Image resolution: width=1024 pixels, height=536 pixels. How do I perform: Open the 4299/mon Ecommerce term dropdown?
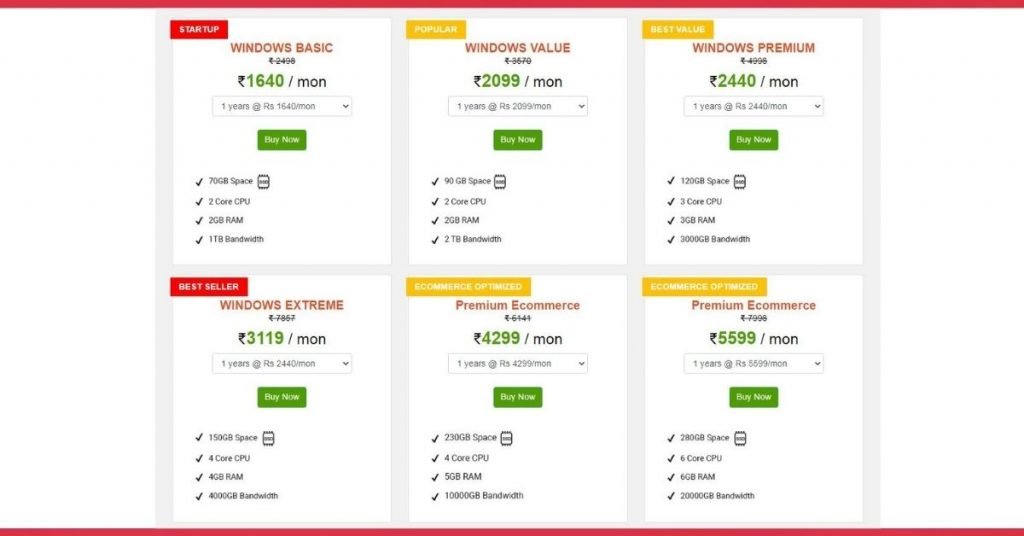coord(518,364)
